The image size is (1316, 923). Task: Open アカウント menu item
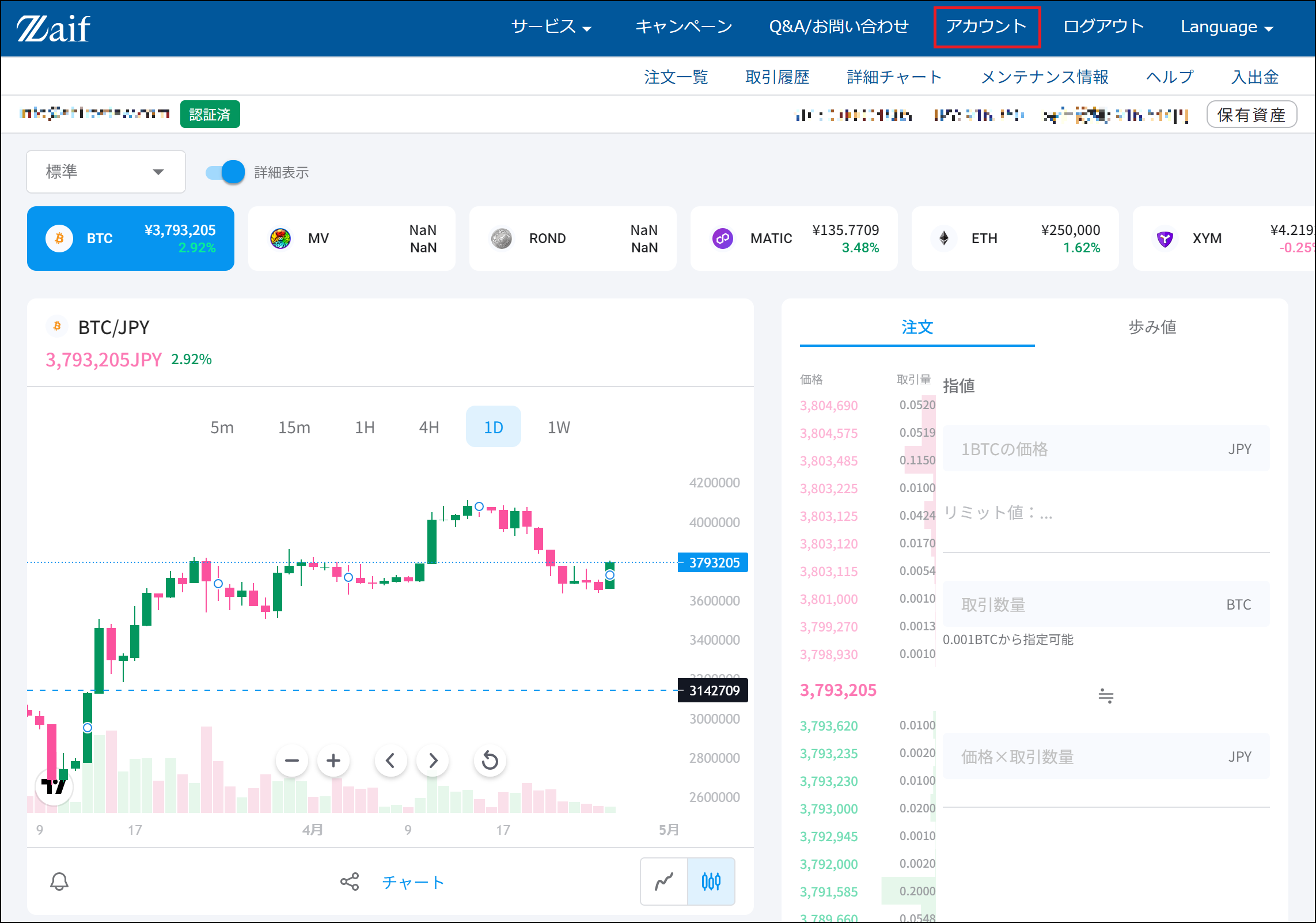tap(986, 27)
